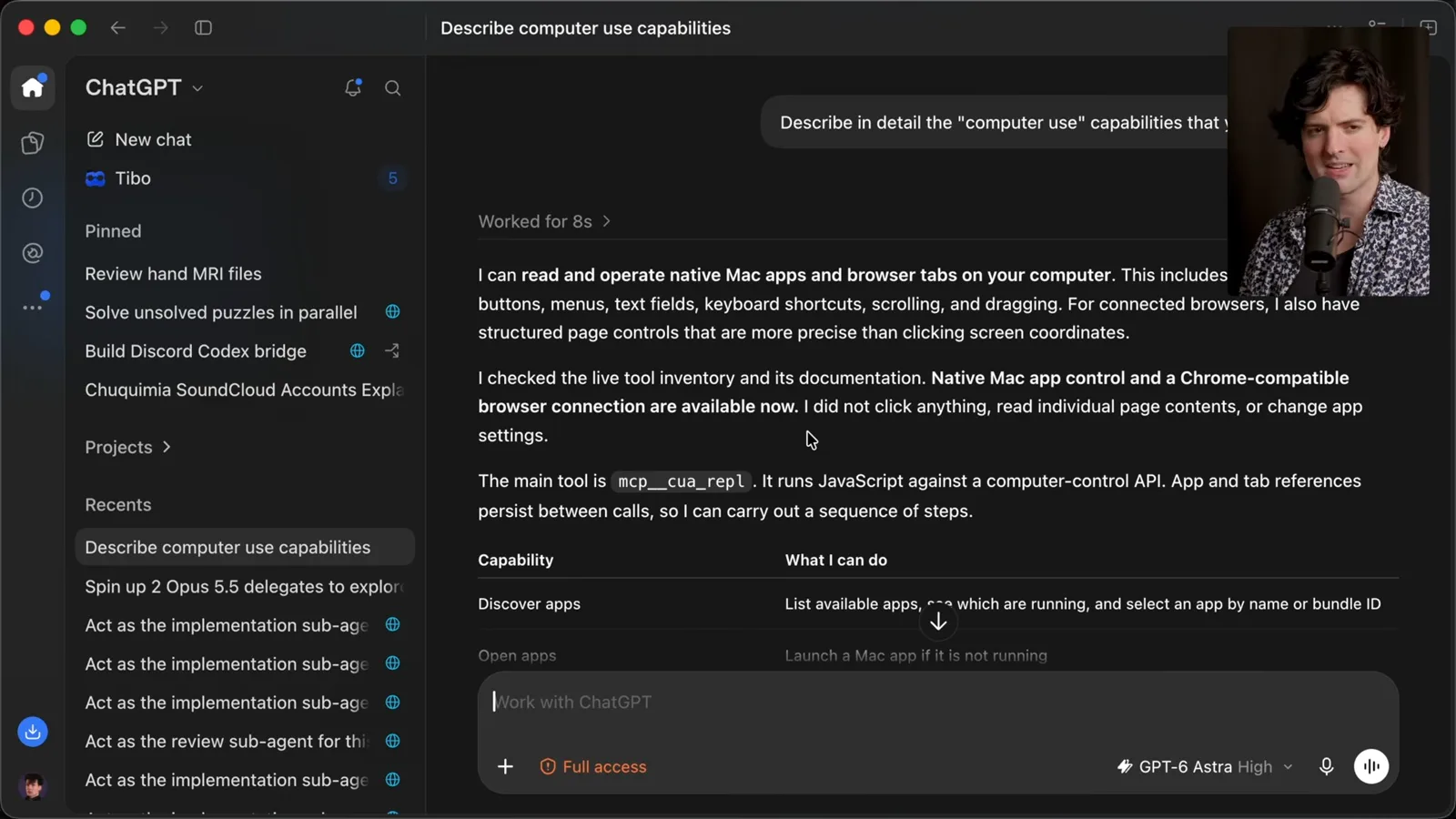This screenshot has width=1456, height=819.
Task: Go forward with the right arrow
Action: (160, 27)
